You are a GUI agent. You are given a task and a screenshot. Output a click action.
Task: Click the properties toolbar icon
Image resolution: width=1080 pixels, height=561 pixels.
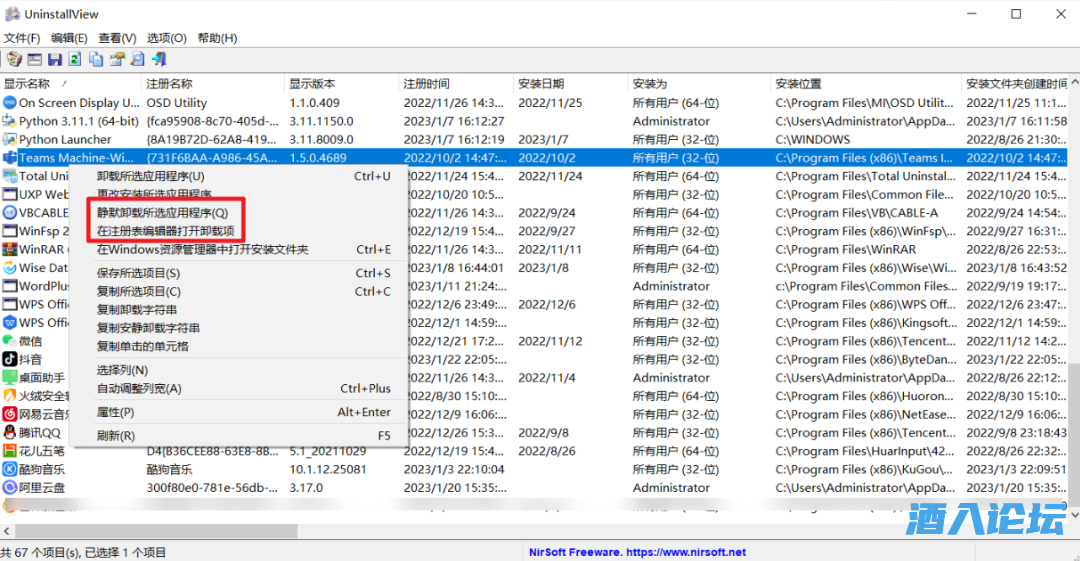(x=117, y=59)
